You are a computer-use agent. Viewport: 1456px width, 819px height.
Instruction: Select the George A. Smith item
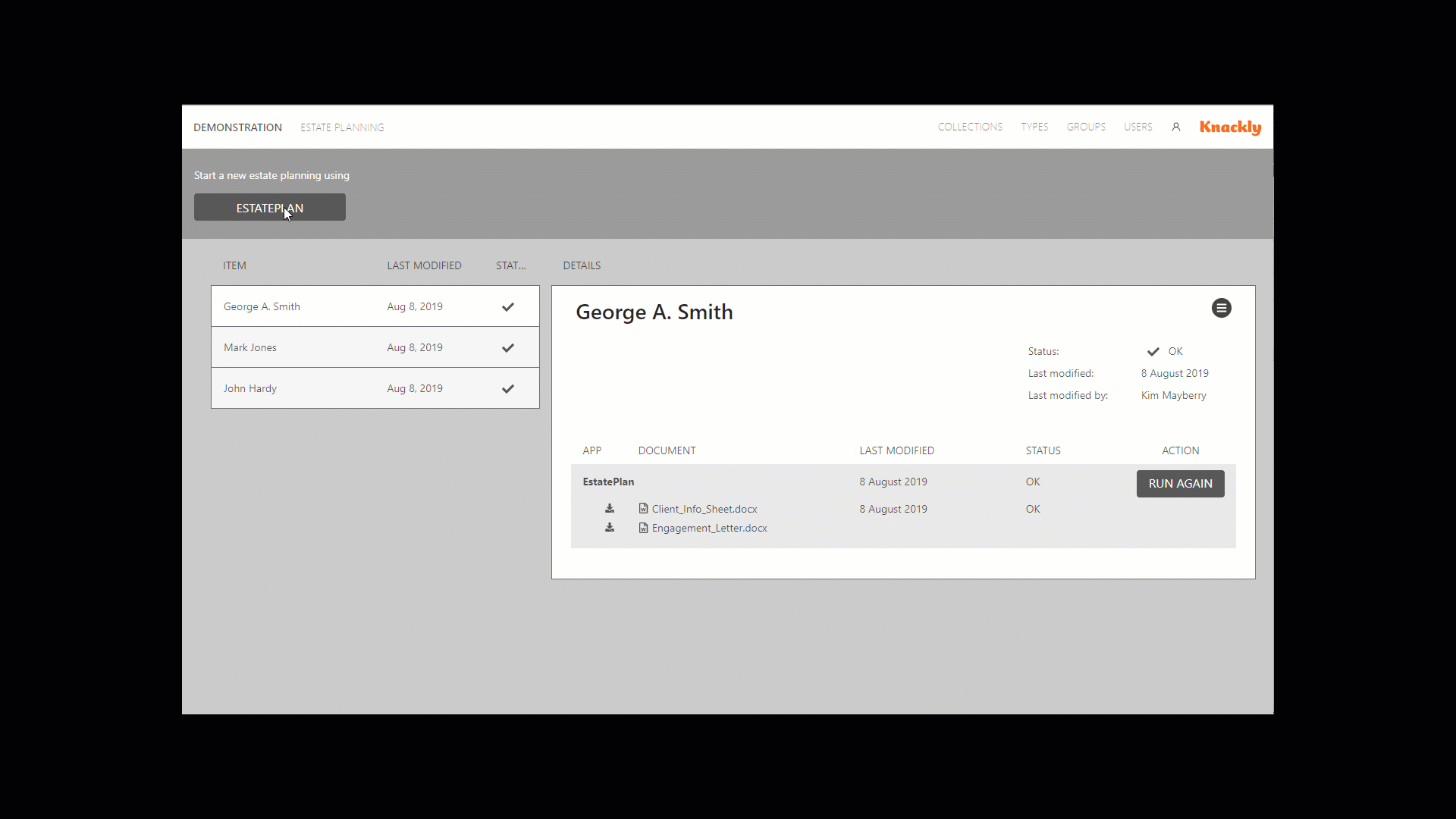tap(375, 306)
